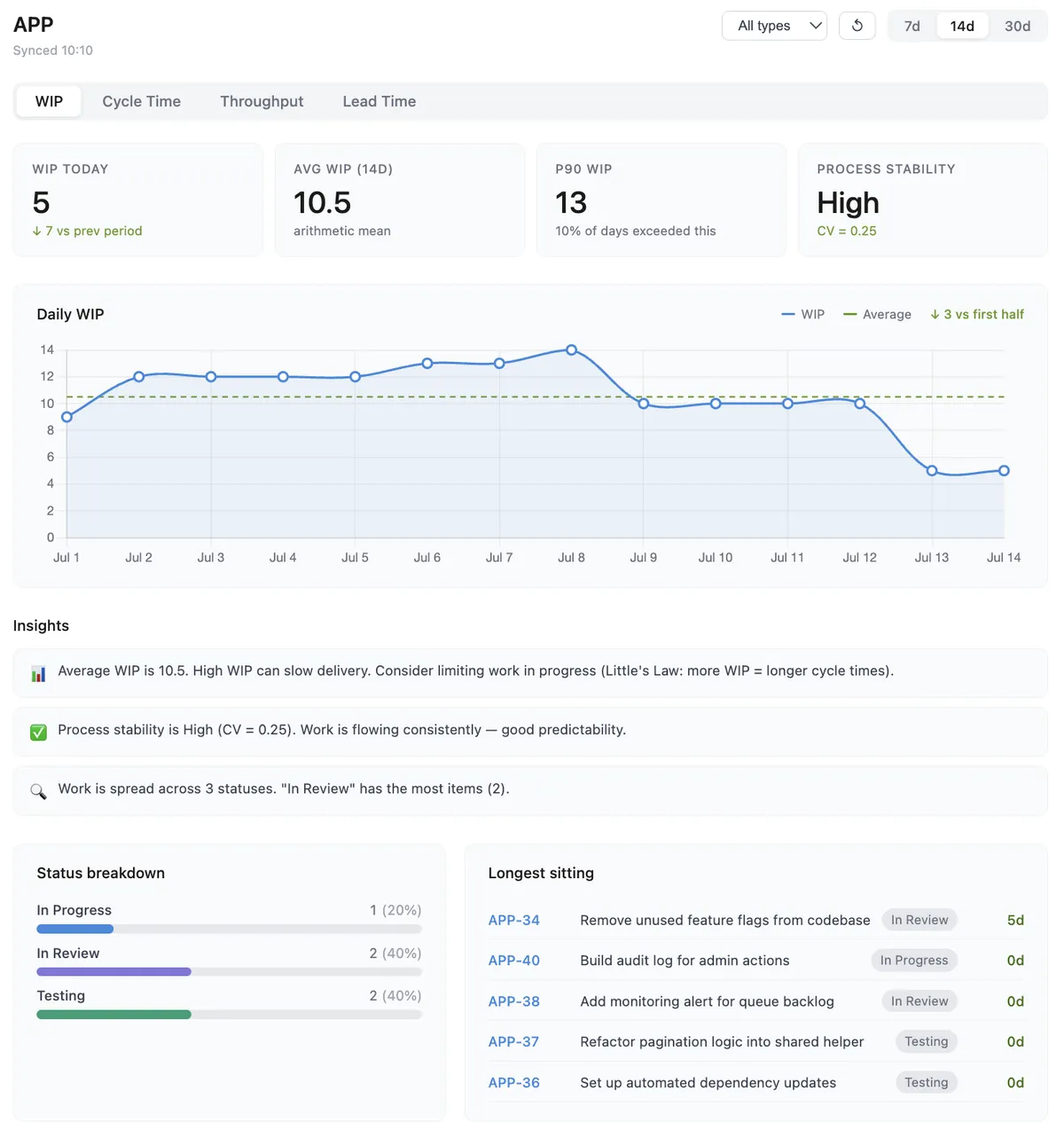Open issue link APP-38
Screen dimensions: 1064x1138
coord(513,1001)
